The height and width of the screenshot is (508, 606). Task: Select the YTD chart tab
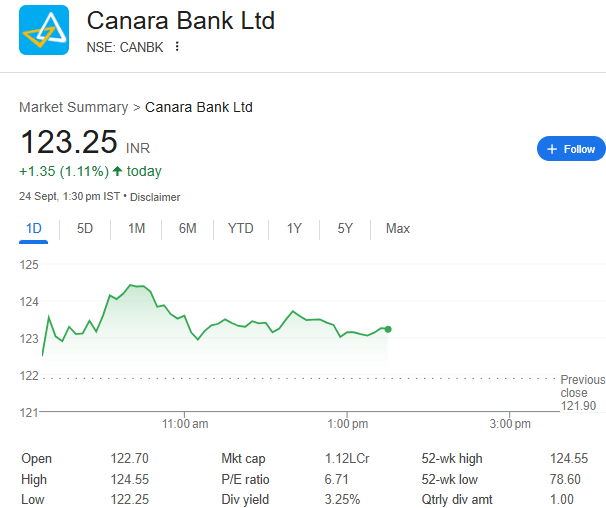click(x=240, y=228)
